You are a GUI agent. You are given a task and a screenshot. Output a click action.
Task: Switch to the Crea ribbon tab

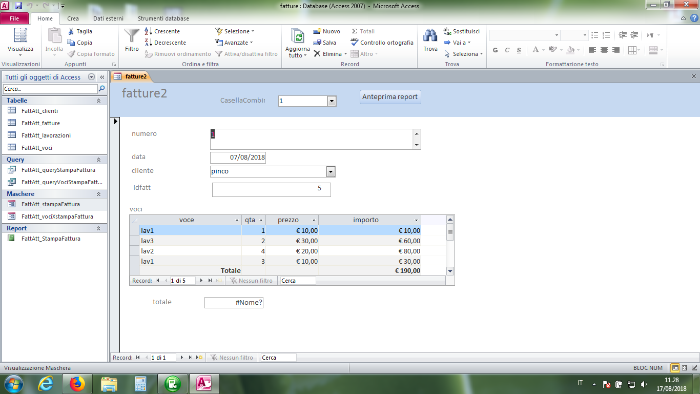tap(73, 18)
